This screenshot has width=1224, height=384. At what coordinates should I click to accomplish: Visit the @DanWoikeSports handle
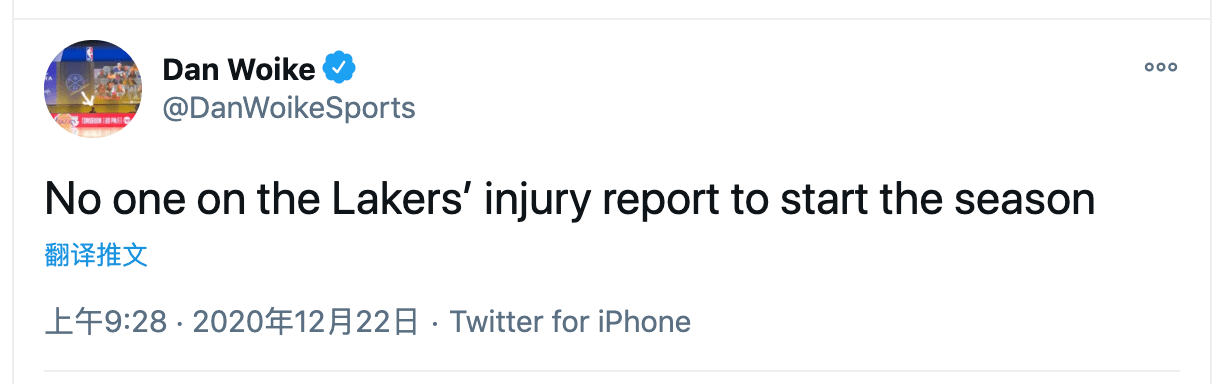289,107
